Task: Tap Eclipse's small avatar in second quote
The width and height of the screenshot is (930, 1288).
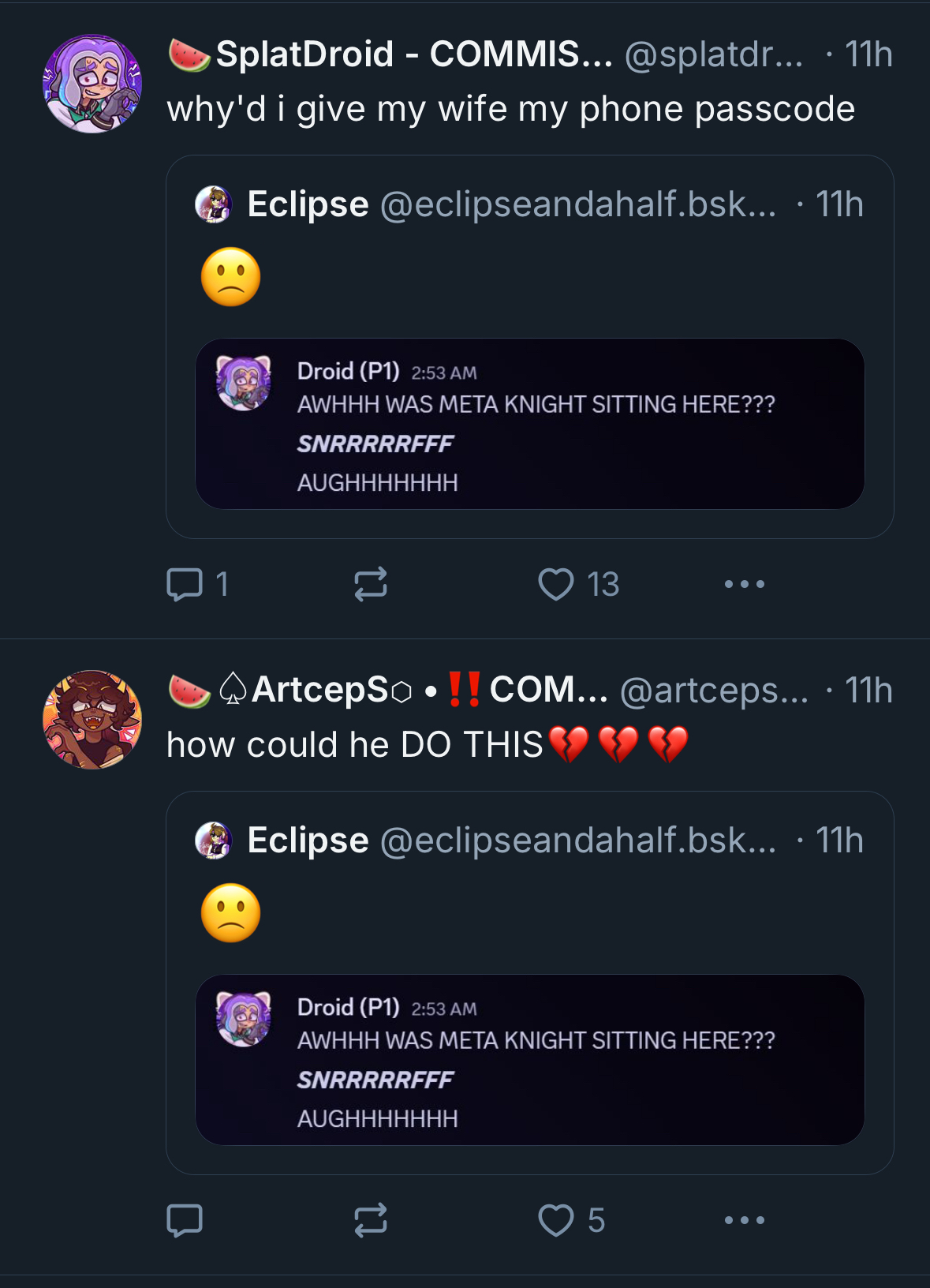Action: (x=213, y=841)
